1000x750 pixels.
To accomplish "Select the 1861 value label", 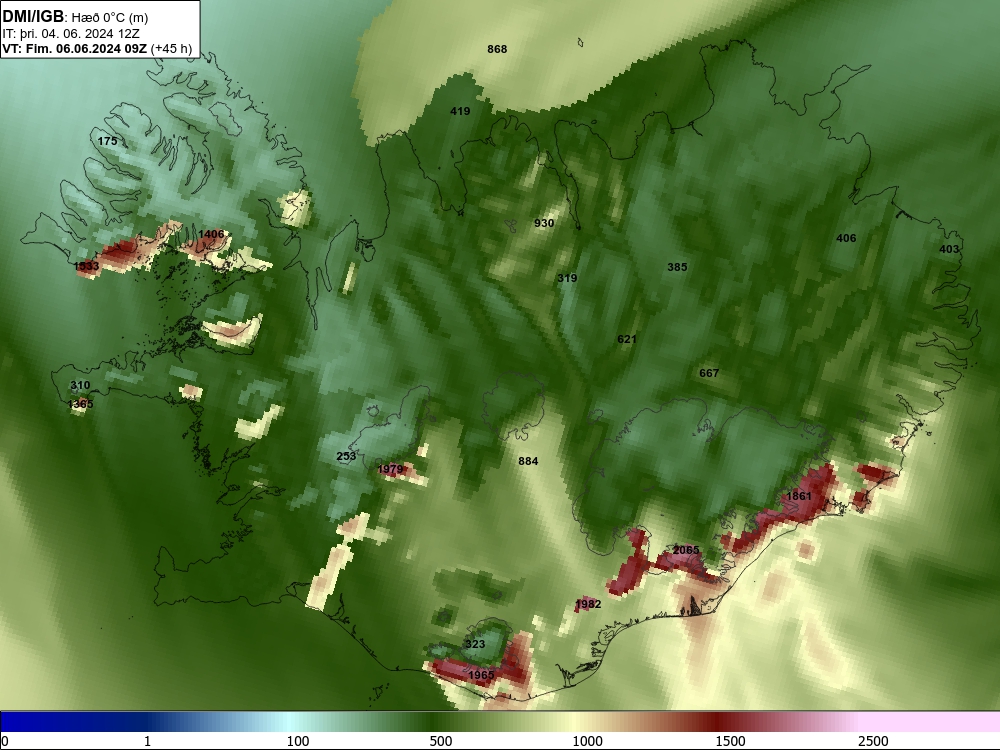I will (x=799, y=496).
